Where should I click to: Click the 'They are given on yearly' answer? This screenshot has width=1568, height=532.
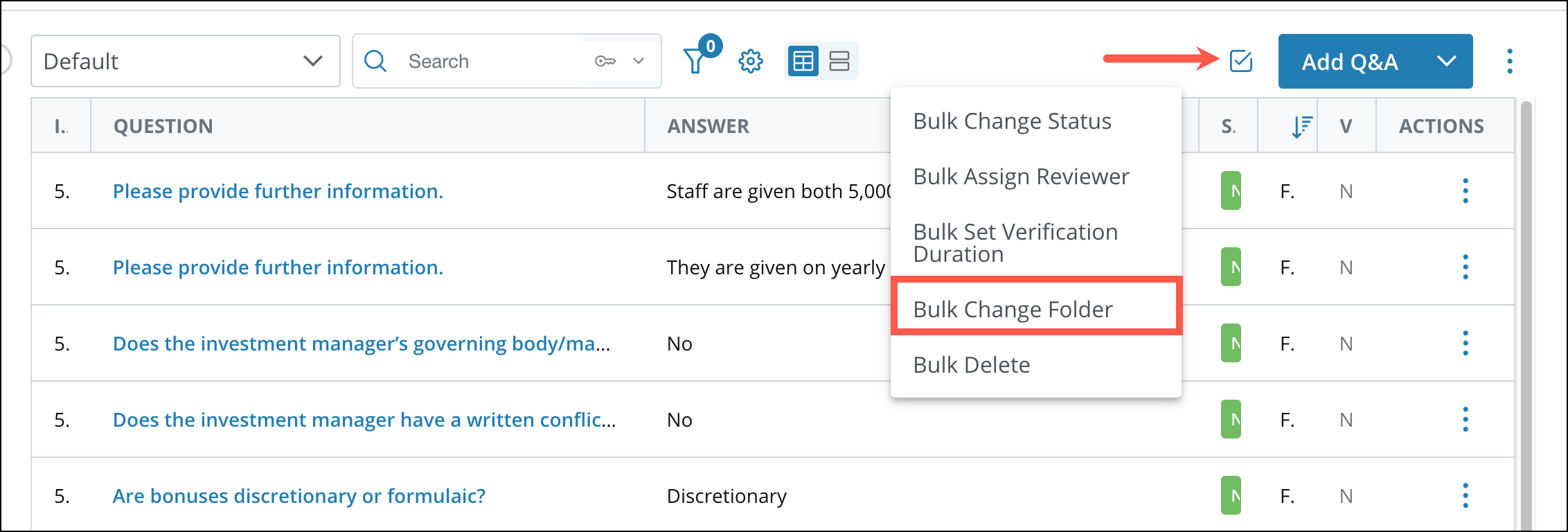coord(776,267)
